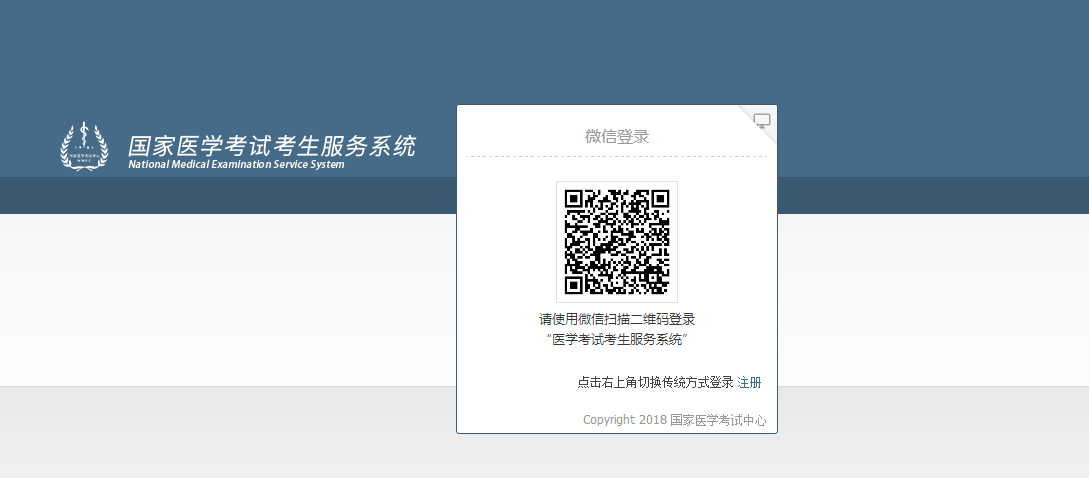Click the 微信登录 heading

click(x=617, y=136)
